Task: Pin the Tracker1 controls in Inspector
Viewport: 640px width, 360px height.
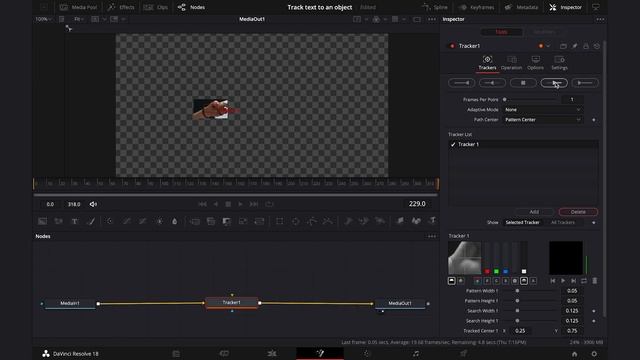Action: click(x=575, y=46)
